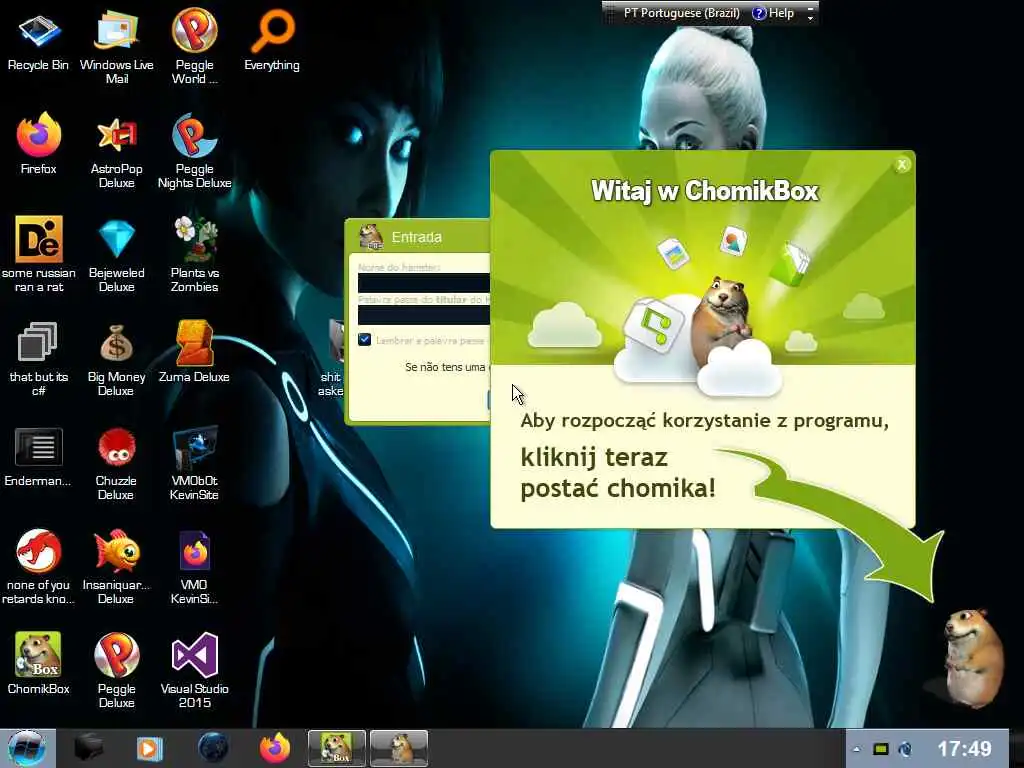Click the green monitor tray icon
1024x768 pixels.
880,749
